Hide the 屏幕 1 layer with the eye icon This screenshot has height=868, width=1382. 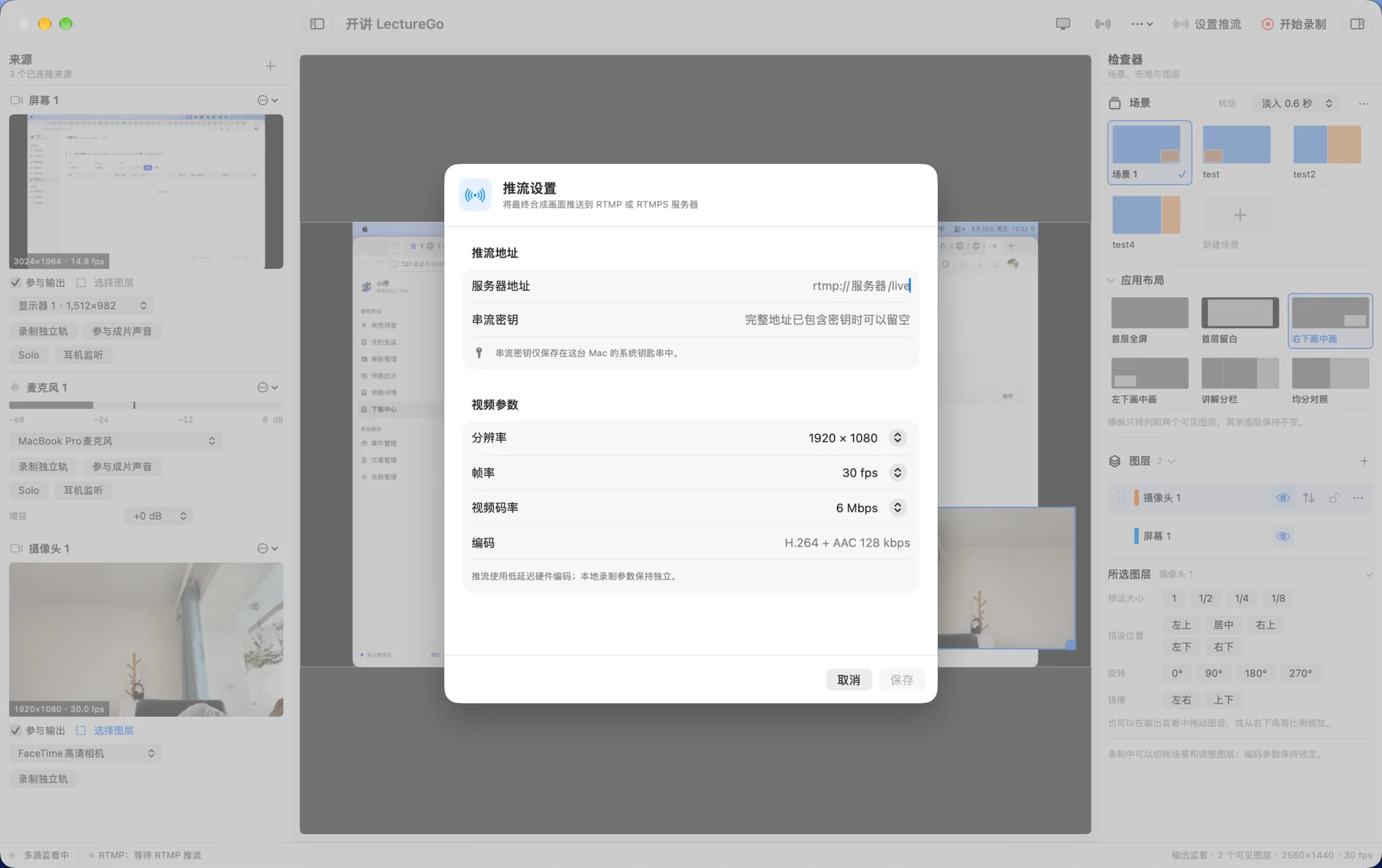coord(1282,536)
